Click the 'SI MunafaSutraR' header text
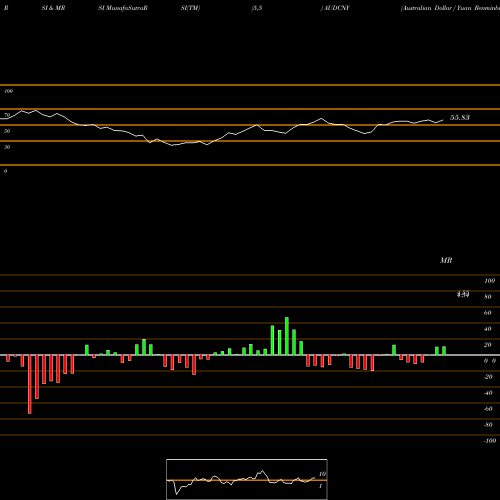The image size is (500, 500). coord(123,8)
